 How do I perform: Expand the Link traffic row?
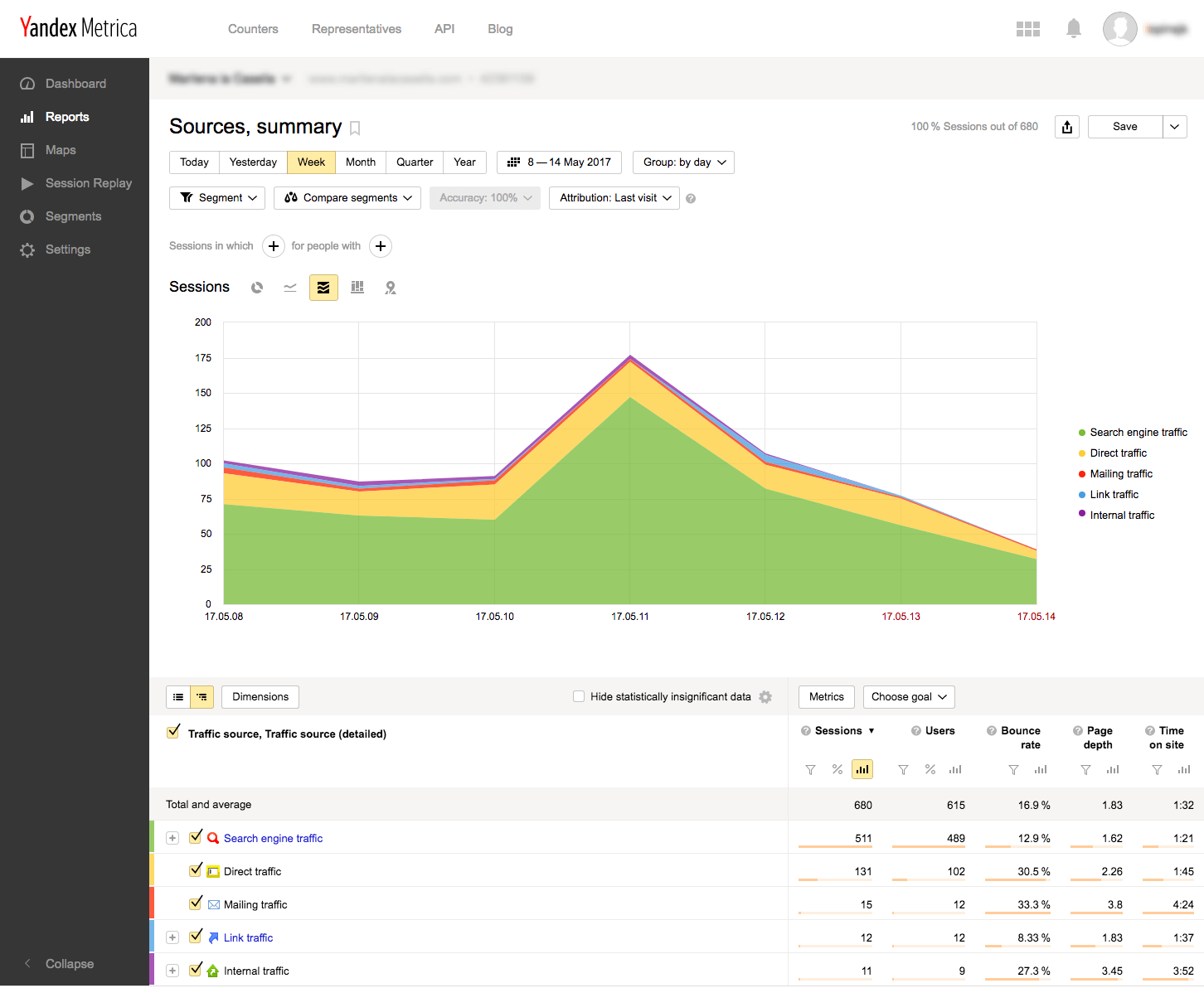pos(172,937)
